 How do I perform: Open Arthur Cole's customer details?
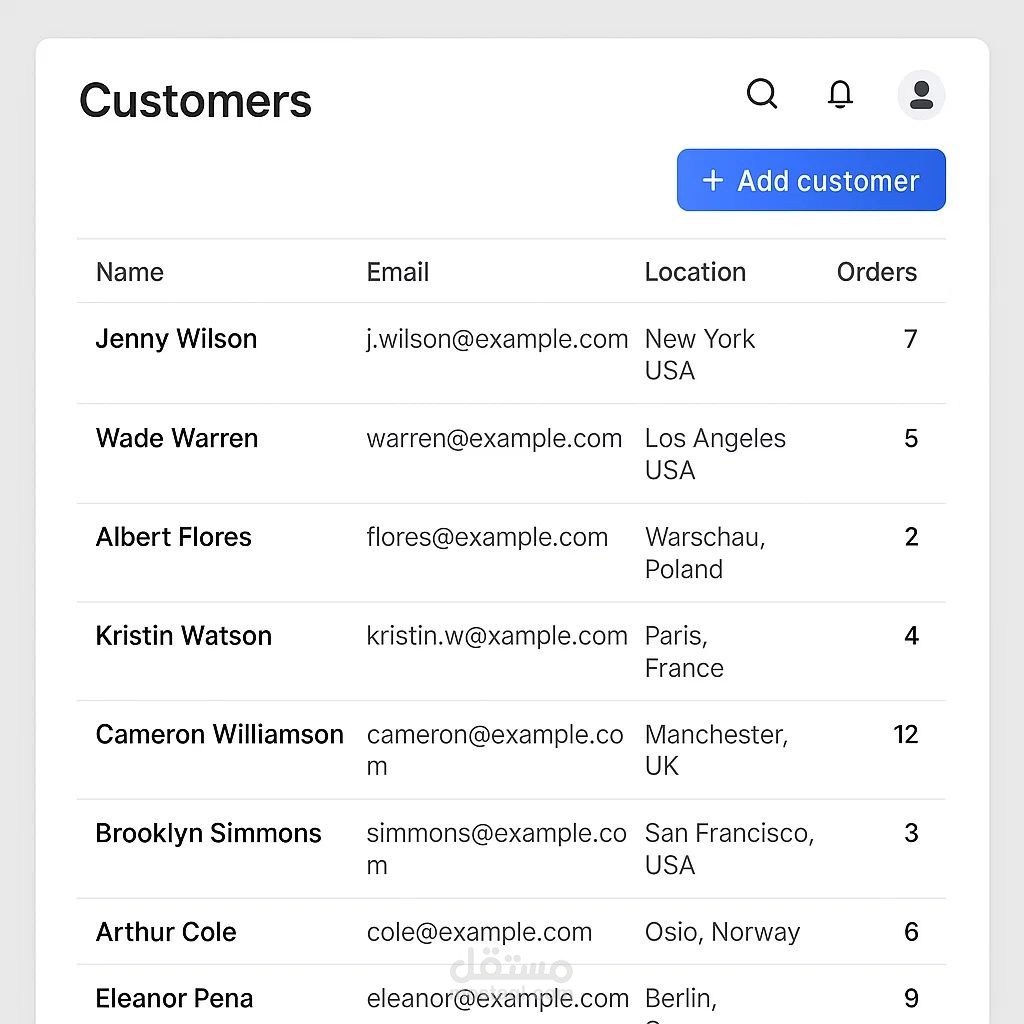pyautogui.click(x=166, y=932)
